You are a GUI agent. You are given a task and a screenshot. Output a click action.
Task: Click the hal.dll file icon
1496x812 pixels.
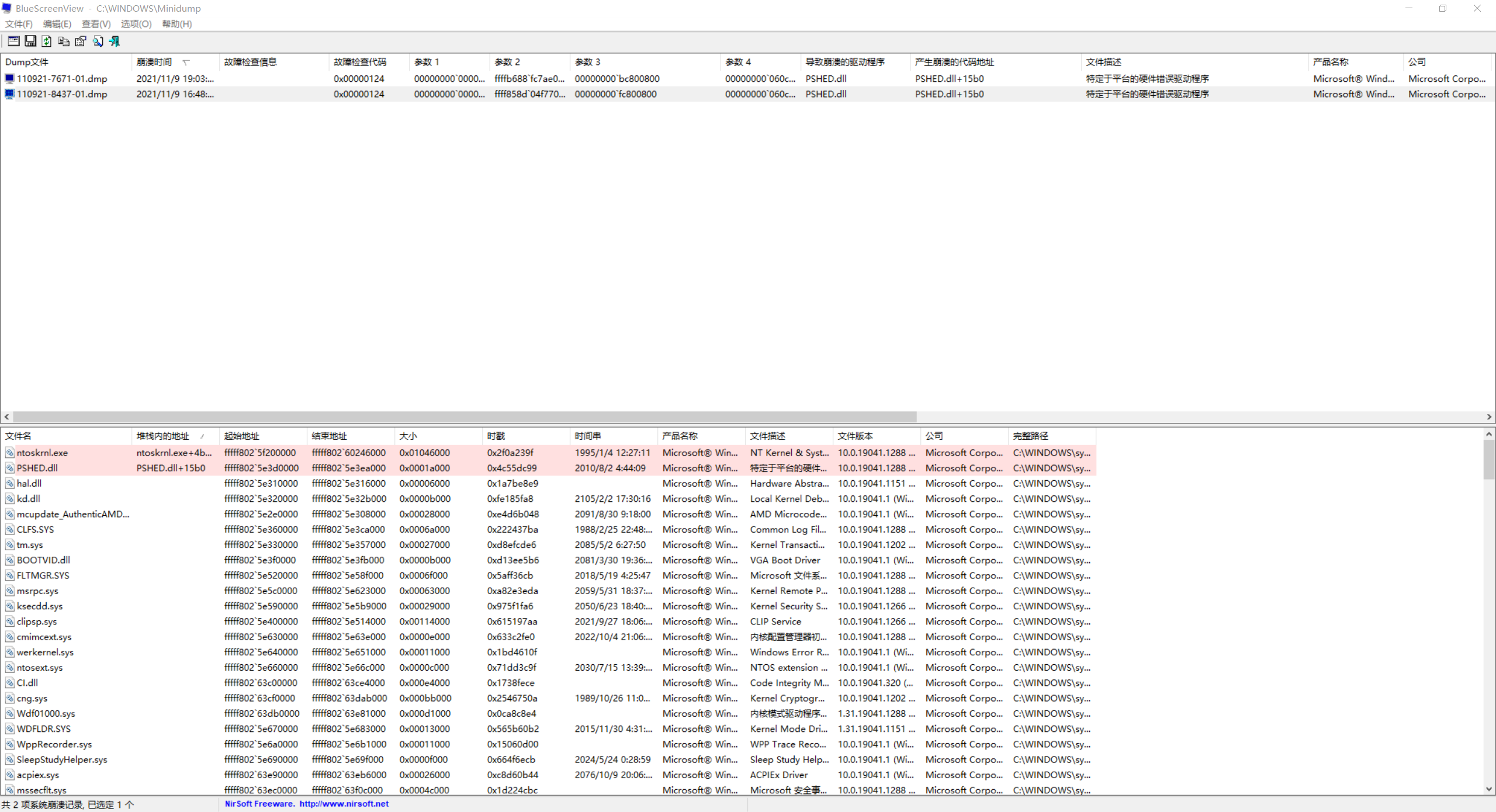coord(10,483)
